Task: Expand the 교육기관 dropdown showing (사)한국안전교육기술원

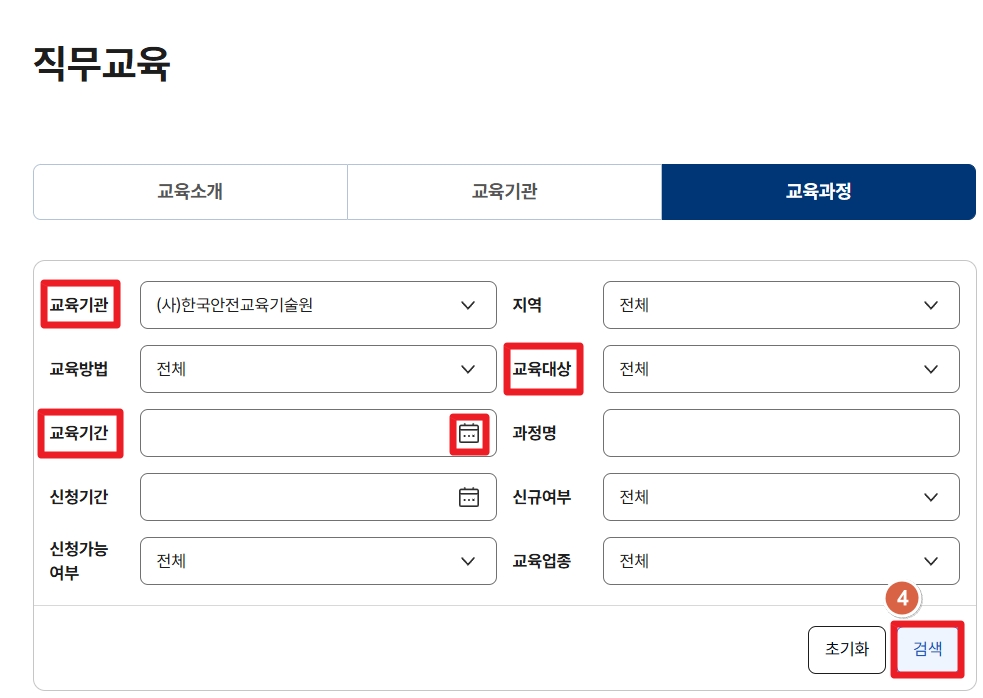Action: [x=318, y=305]
